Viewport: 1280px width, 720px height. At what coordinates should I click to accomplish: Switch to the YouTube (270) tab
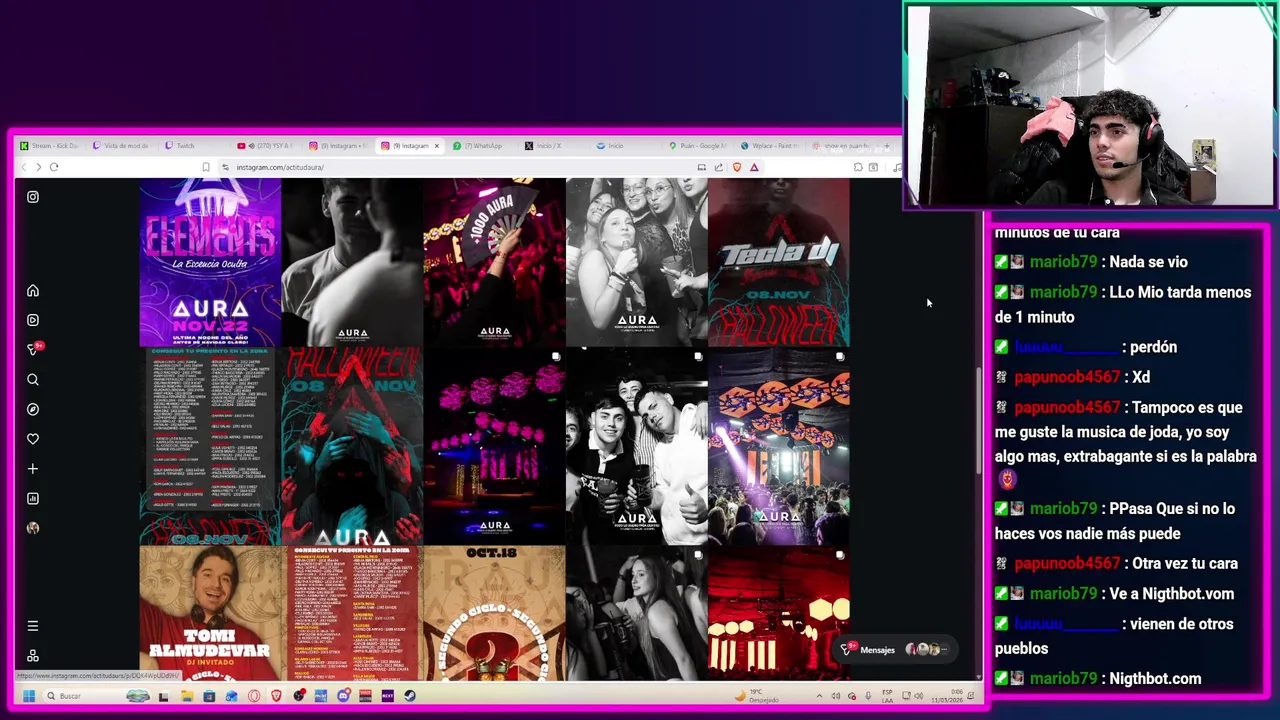pyautogui.click(x=265, y=146)
